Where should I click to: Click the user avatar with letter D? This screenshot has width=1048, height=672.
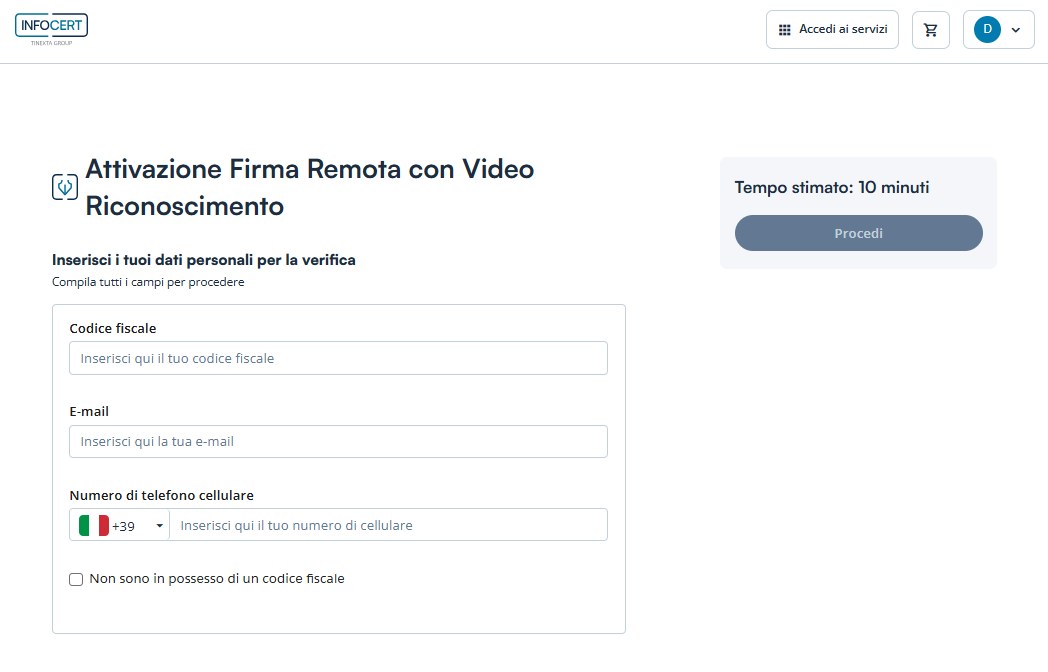tap(987, 29)
